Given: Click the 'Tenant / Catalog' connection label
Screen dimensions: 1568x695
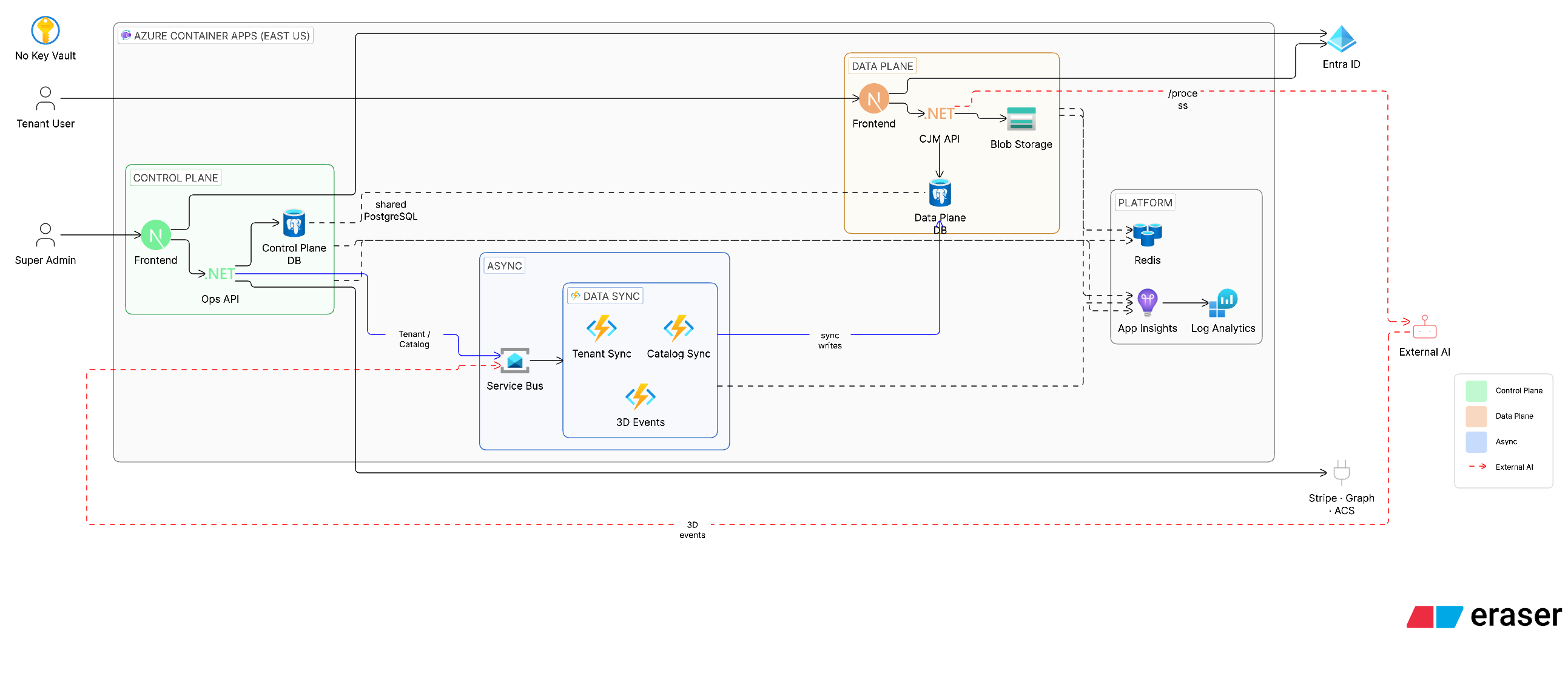Looking at the screenshot, I should click(414, 339).
